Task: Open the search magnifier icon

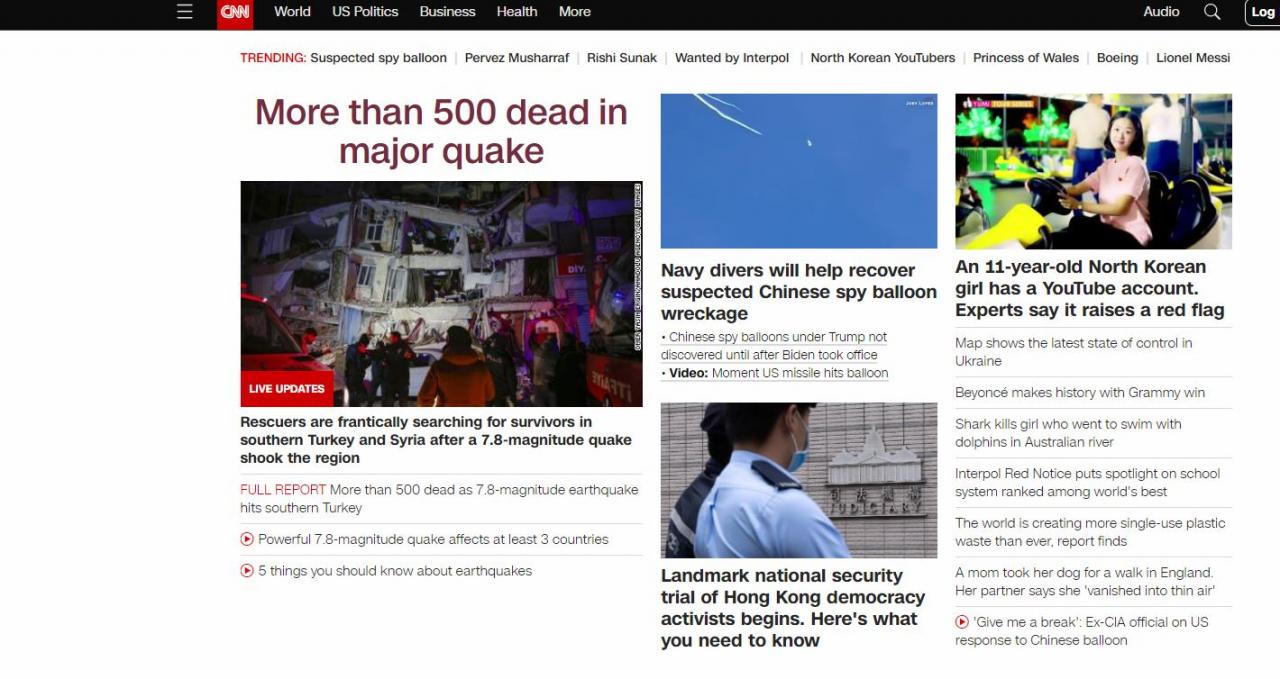Action: coord(1212,12)
